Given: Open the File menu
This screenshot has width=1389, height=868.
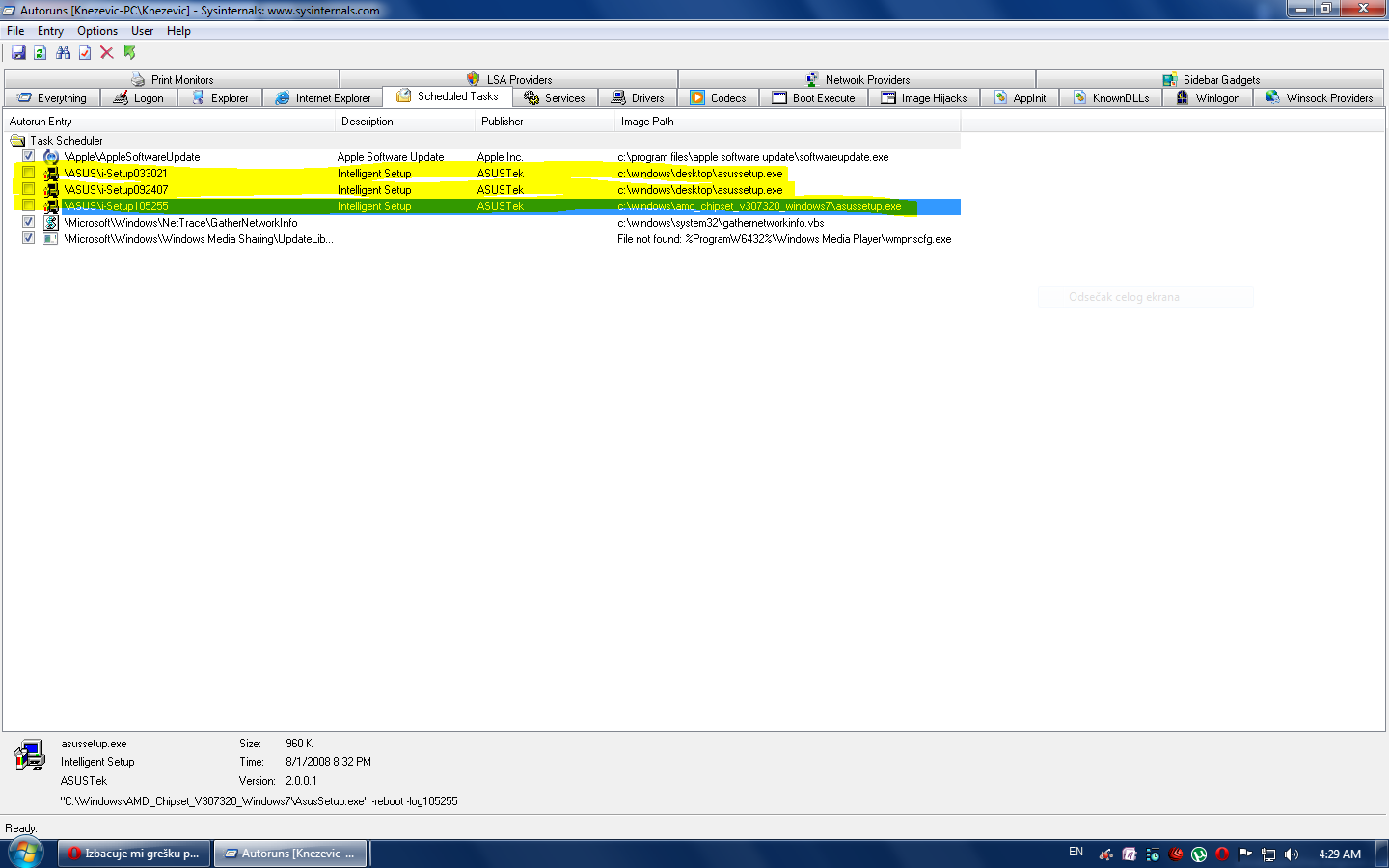Looking at the screenshot, I should point(15,31).
